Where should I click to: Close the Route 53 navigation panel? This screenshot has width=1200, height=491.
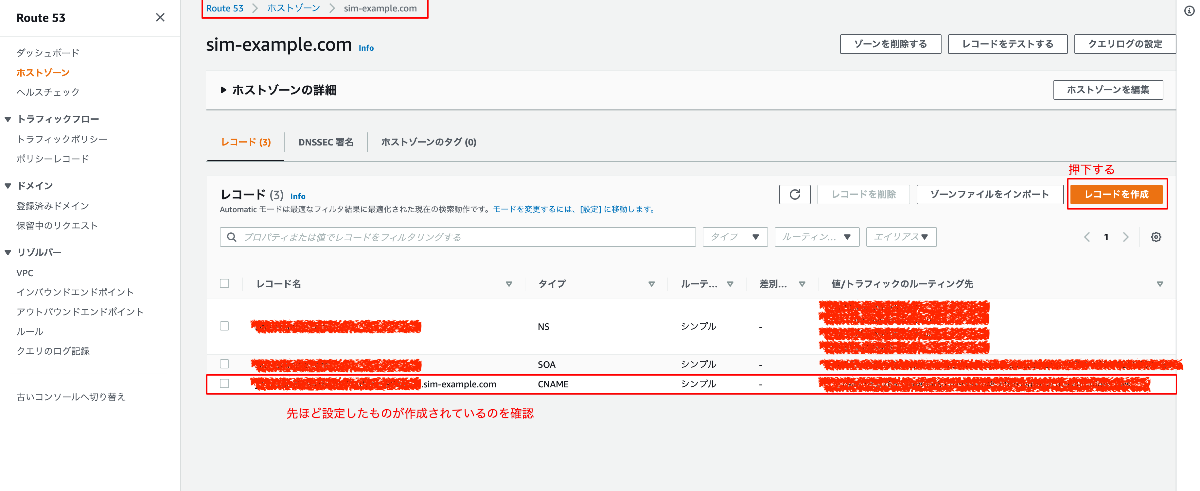tap(160, 17)
